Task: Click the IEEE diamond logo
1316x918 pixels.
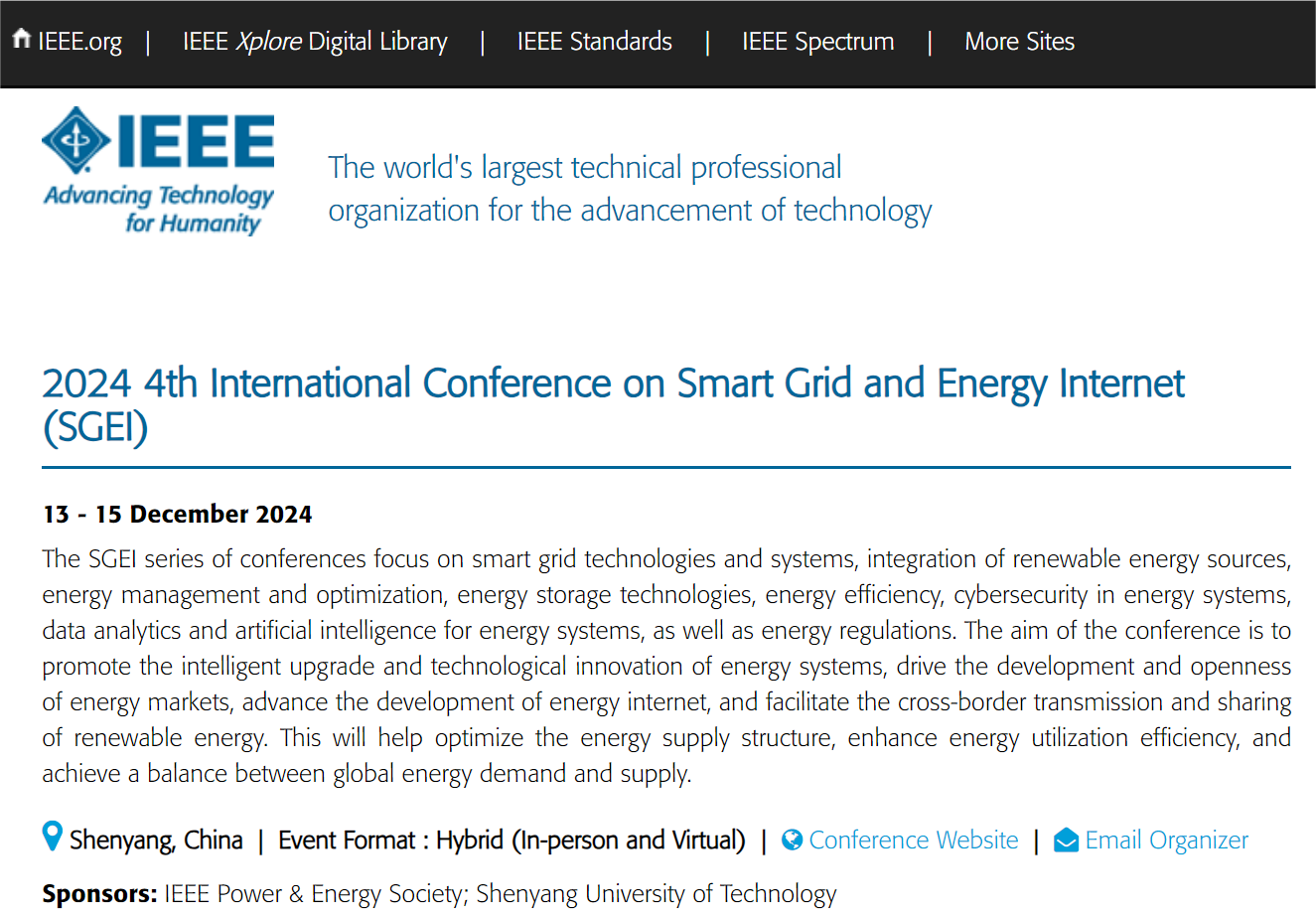Action: click(x=75, y=142)
